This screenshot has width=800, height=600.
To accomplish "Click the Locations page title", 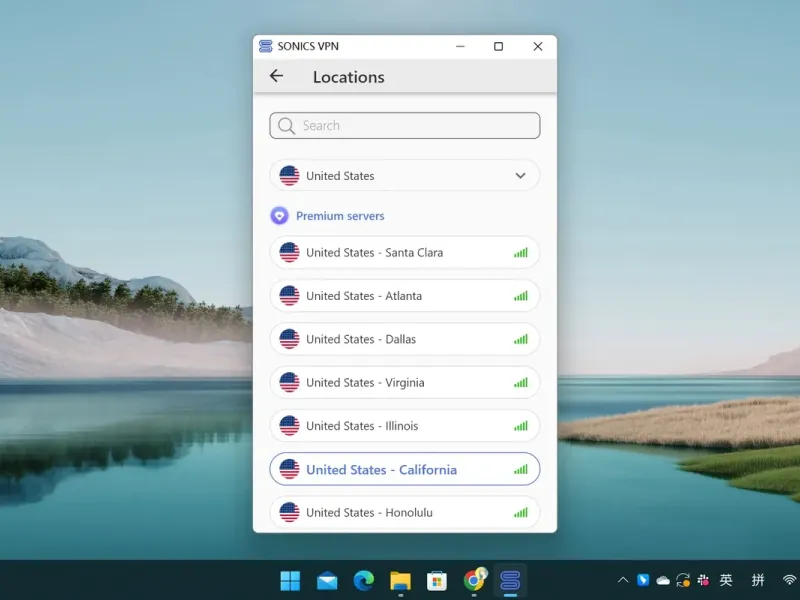I will point(348,77).
